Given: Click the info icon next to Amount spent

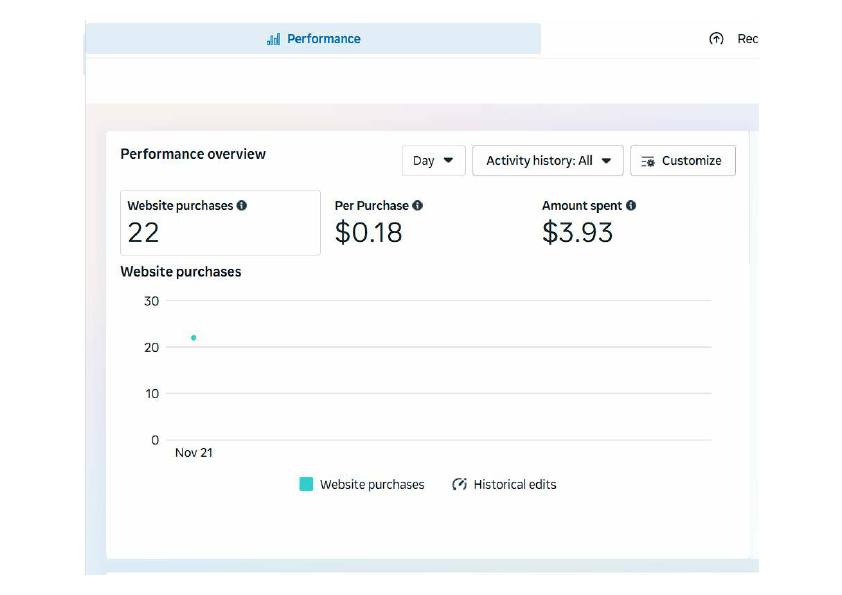Looking at the screenshot, I should [629, 205].
